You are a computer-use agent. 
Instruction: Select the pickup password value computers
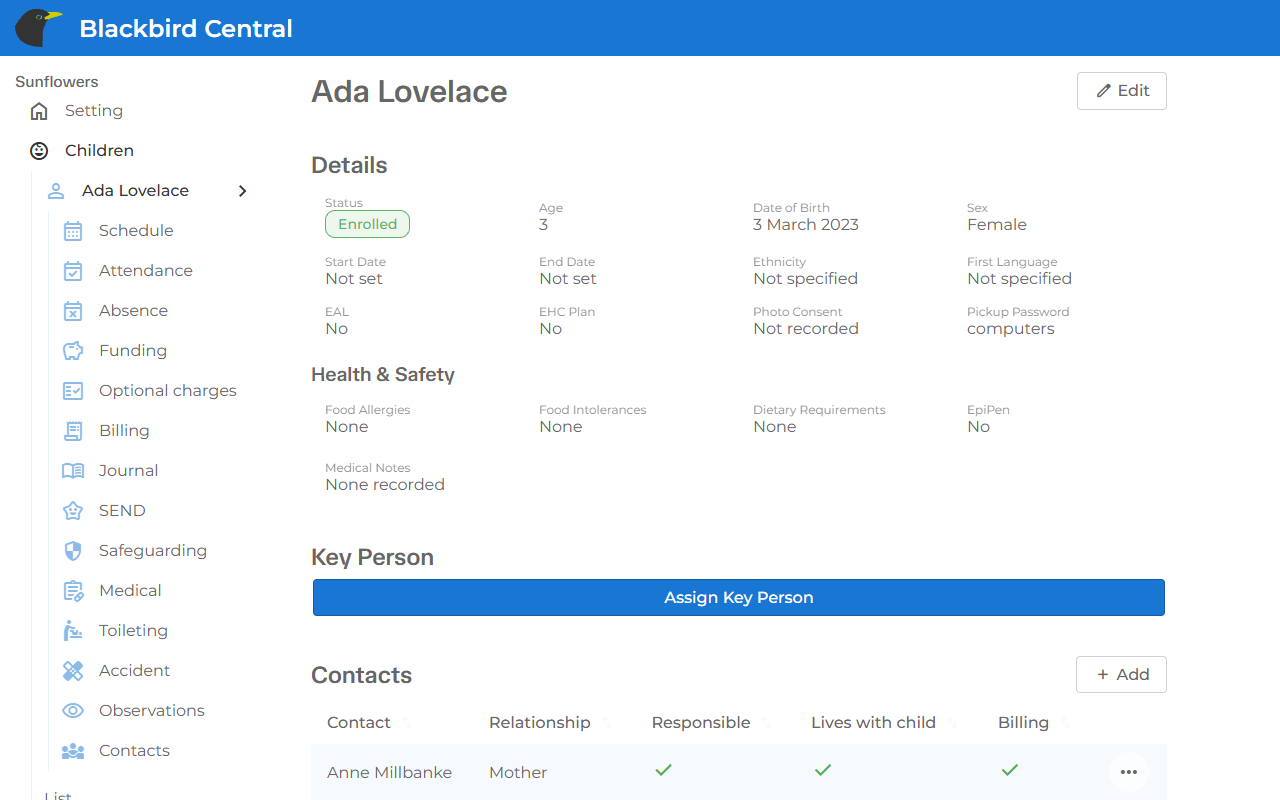(1011, 329)
